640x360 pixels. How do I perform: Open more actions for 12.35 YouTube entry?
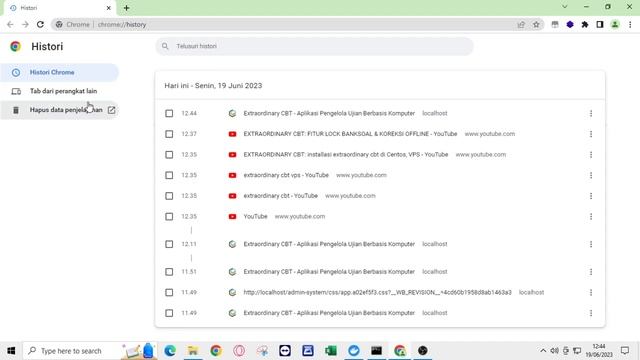[x=591, y=216]
